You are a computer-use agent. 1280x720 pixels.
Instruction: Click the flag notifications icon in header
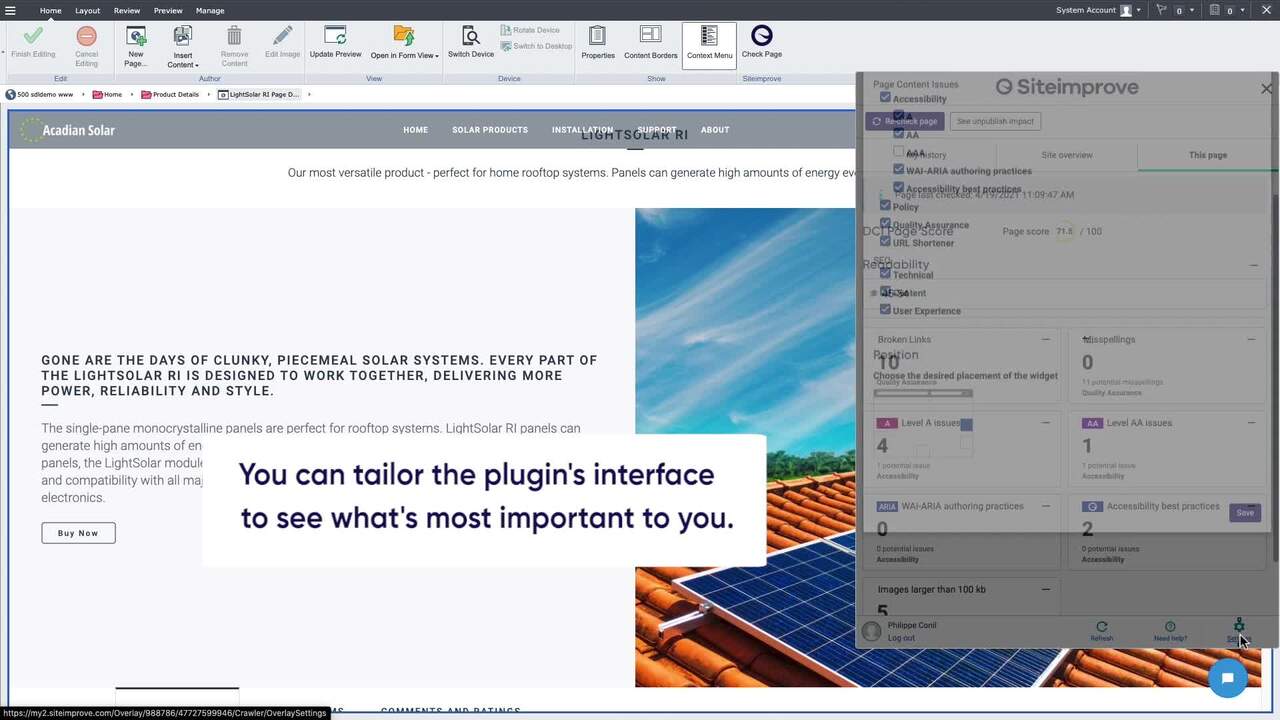(1162, 10)
